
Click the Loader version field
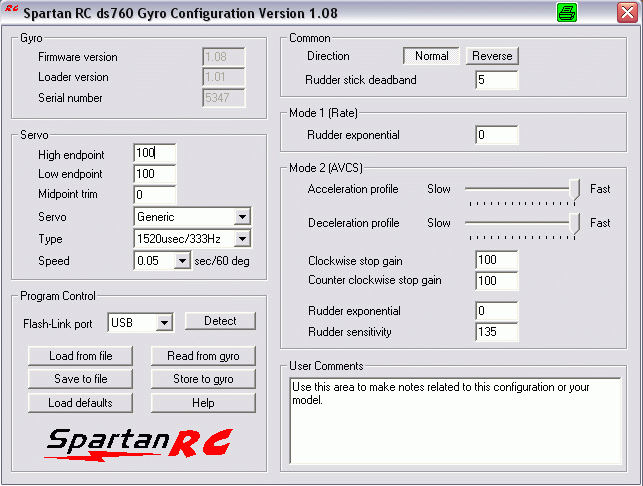coord(224,77)
